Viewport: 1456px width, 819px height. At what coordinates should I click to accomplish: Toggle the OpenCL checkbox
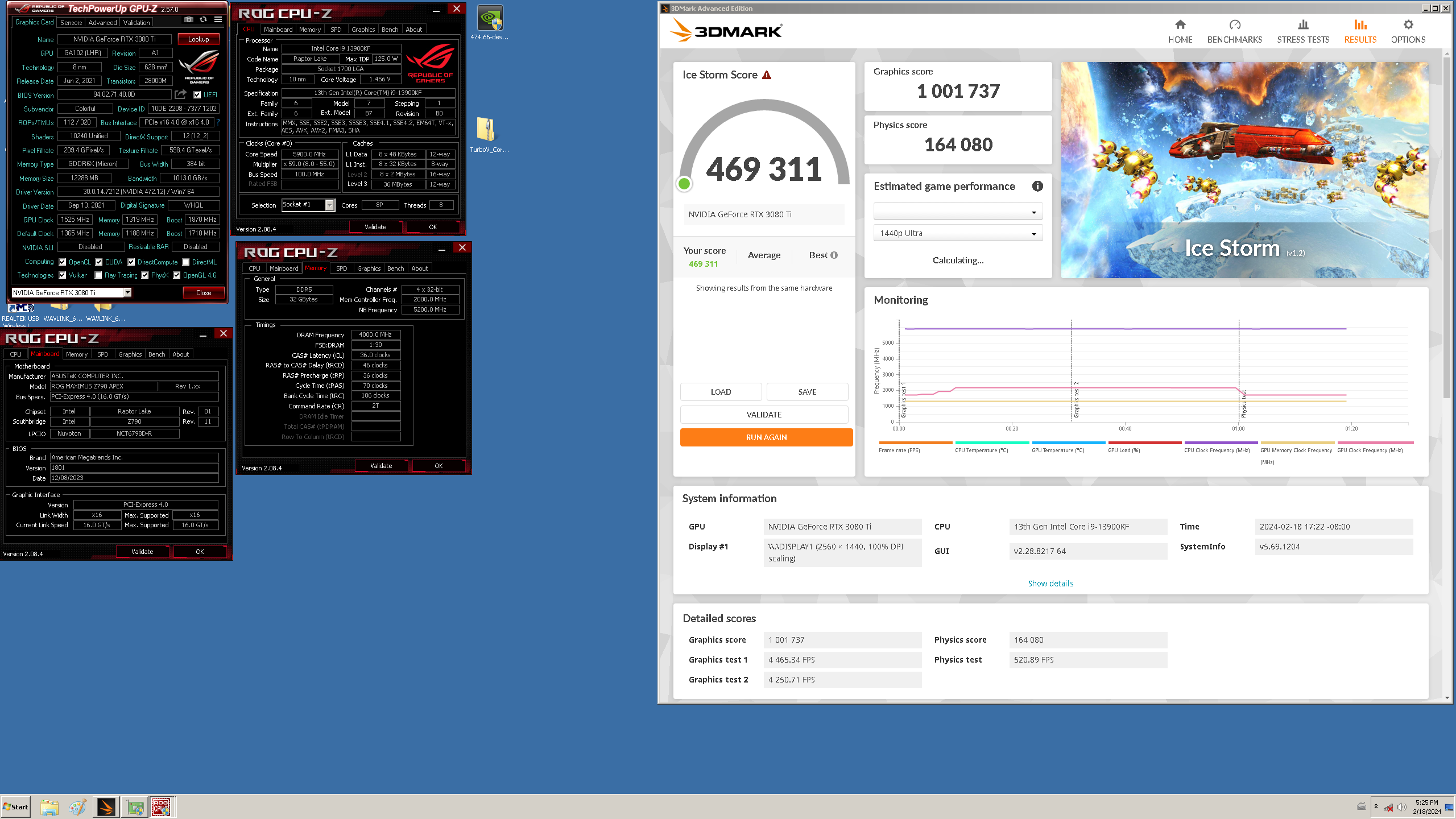tap(63, 262)
